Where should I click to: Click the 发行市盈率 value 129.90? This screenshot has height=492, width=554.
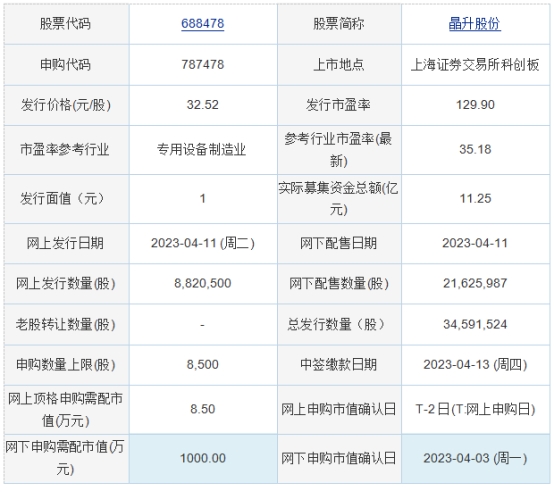(475, 105)
